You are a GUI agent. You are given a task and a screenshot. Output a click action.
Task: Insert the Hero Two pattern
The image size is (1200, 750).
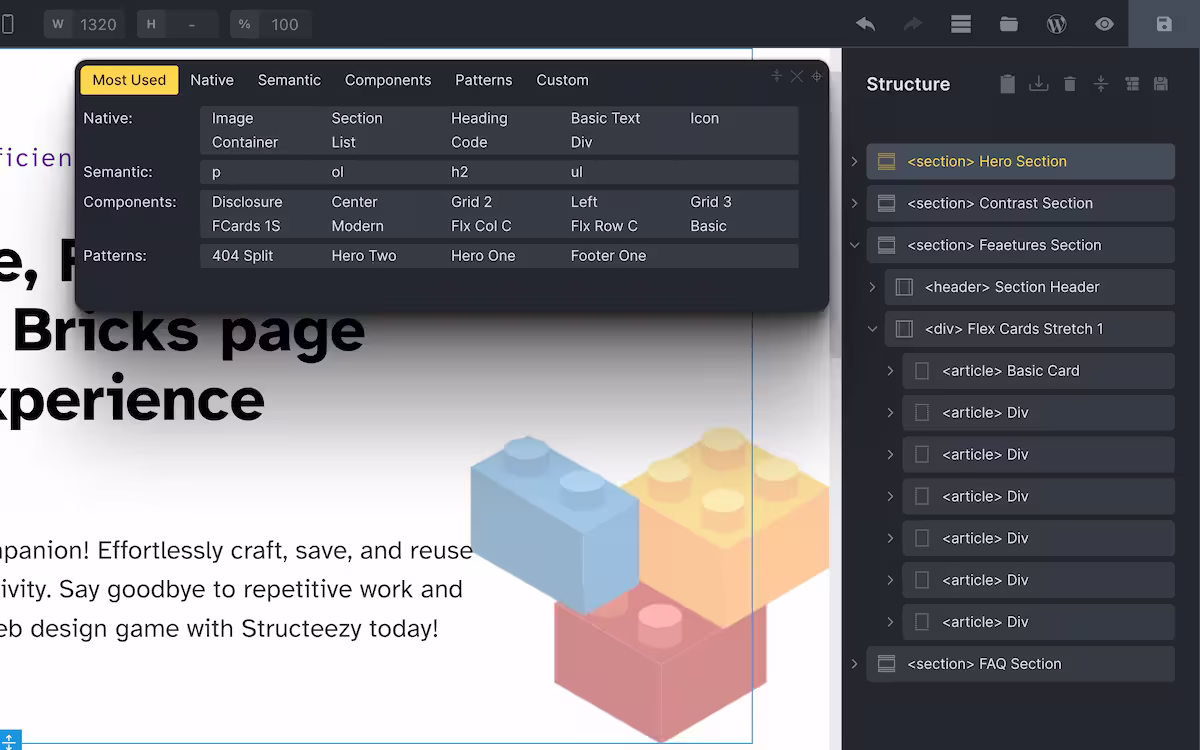[364, 256]
